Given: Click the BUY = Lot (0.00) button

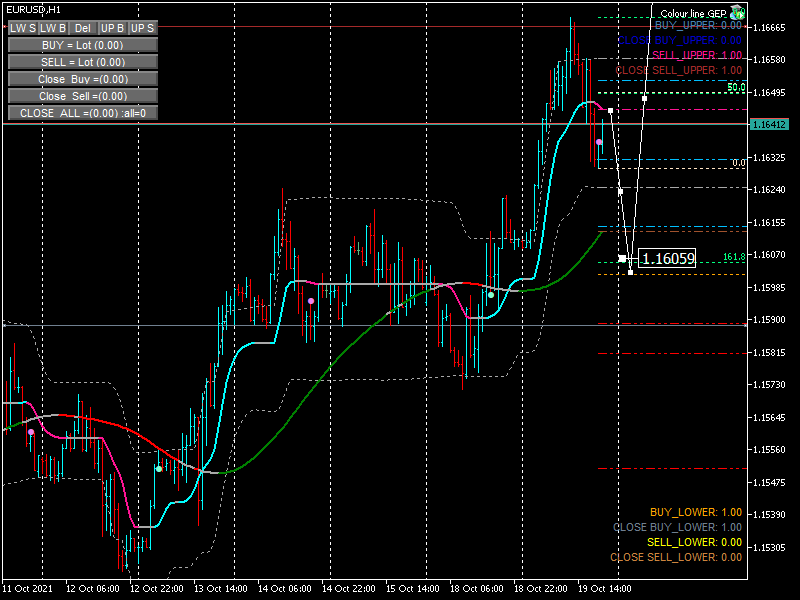Looking at the screenshot, I should 83,45.
